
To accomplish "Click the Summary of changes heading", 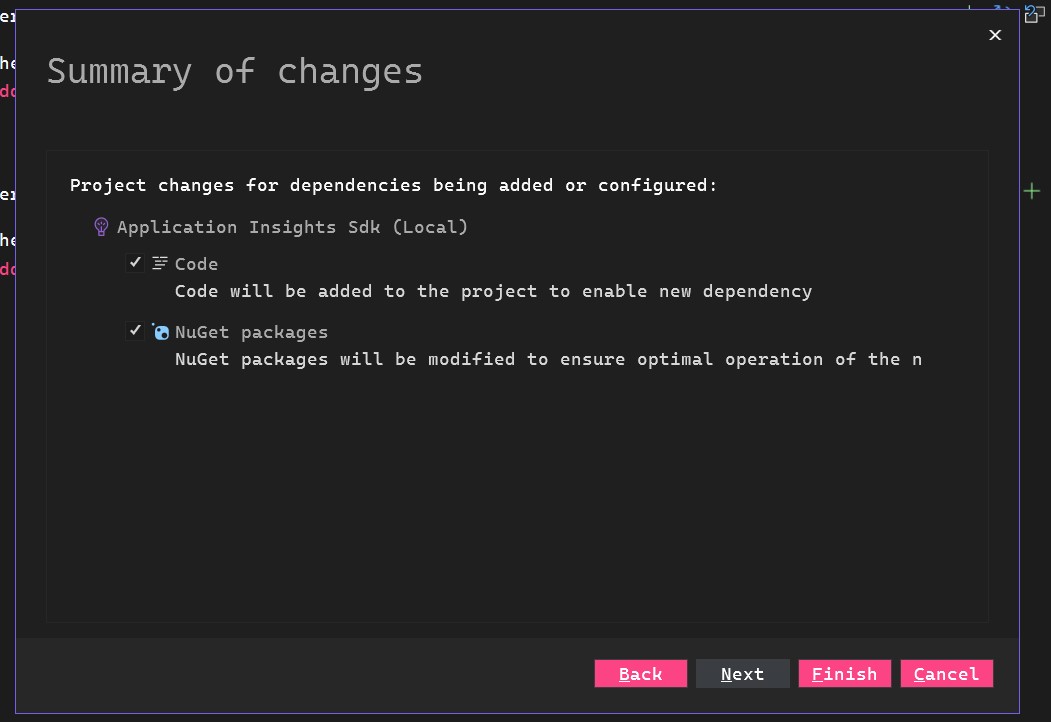I will (235, 72).
